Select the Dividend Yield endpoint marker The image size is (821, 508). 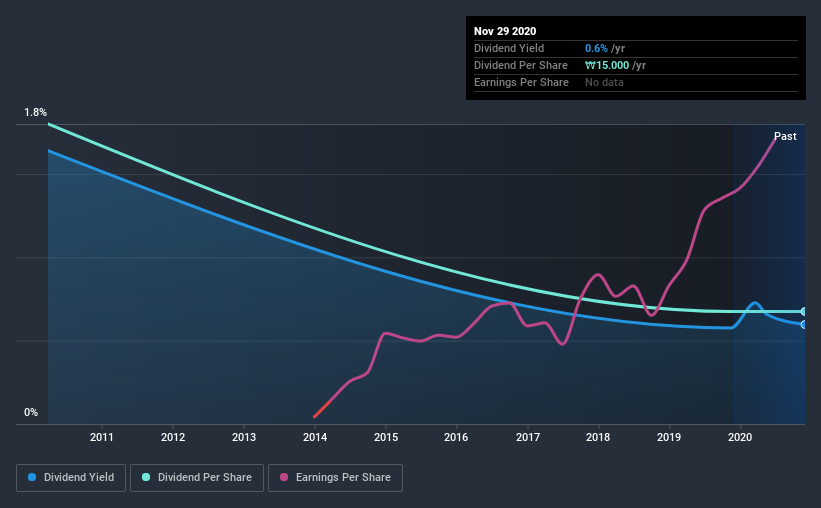(x=803, y=325)
